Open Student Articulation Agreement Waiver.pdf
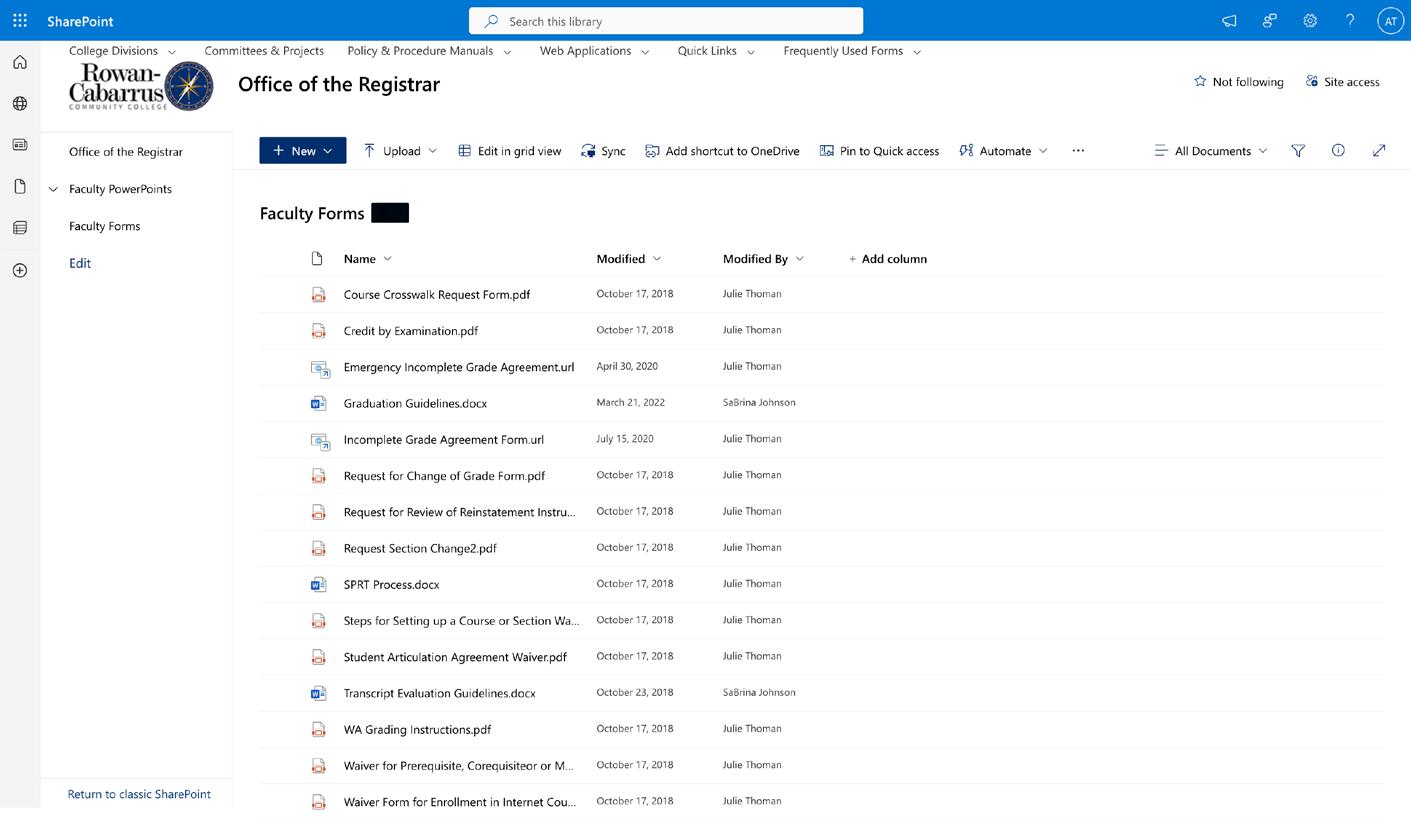Screen dimensions: 1411x820 point(455,657)
